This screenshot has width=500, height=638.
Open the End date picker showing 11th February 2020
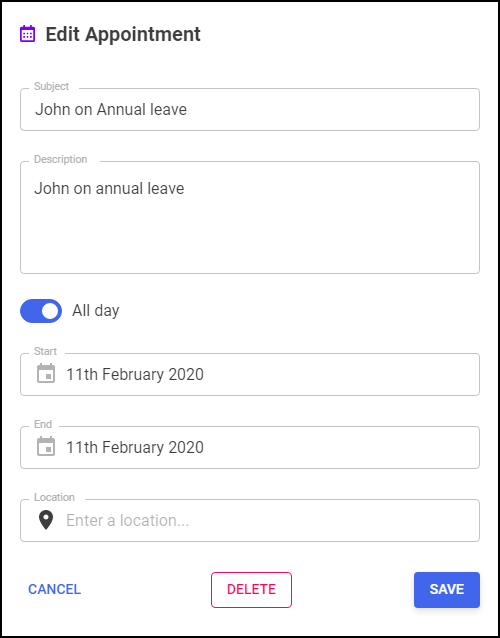(x=250, y=447)
